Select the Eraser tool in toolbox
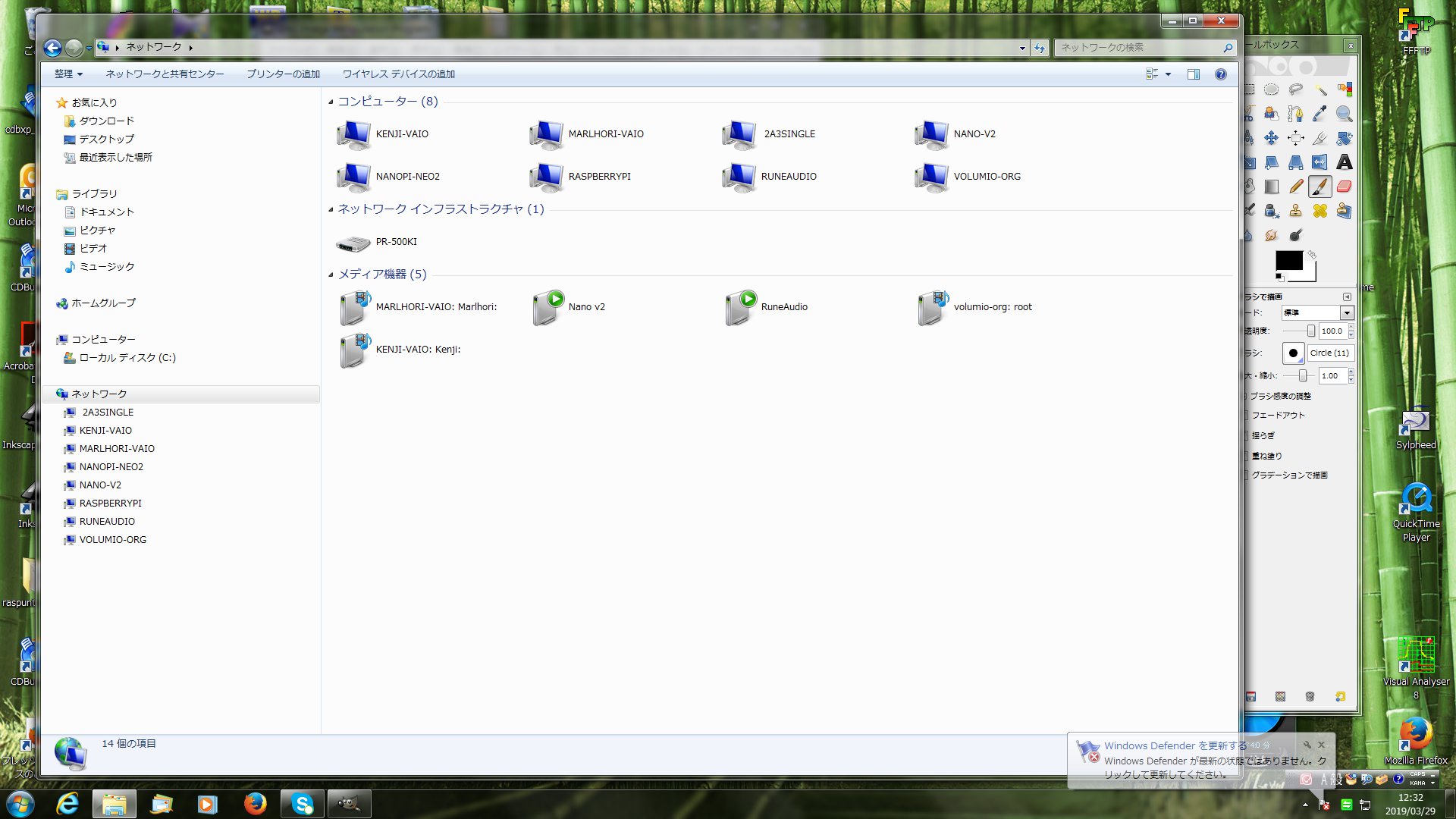This screenshot has width=1456, height=819. point(1344,187)
